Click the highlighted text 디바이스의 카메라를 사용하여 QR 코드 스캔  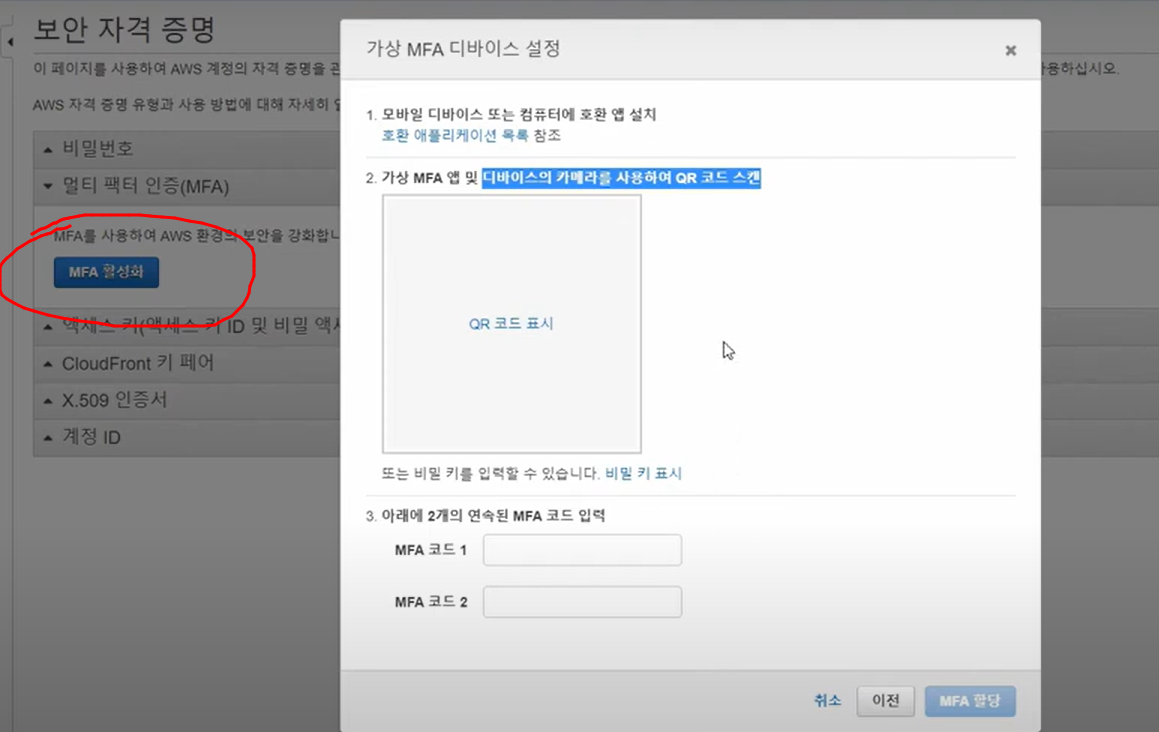tap(621, 178)
